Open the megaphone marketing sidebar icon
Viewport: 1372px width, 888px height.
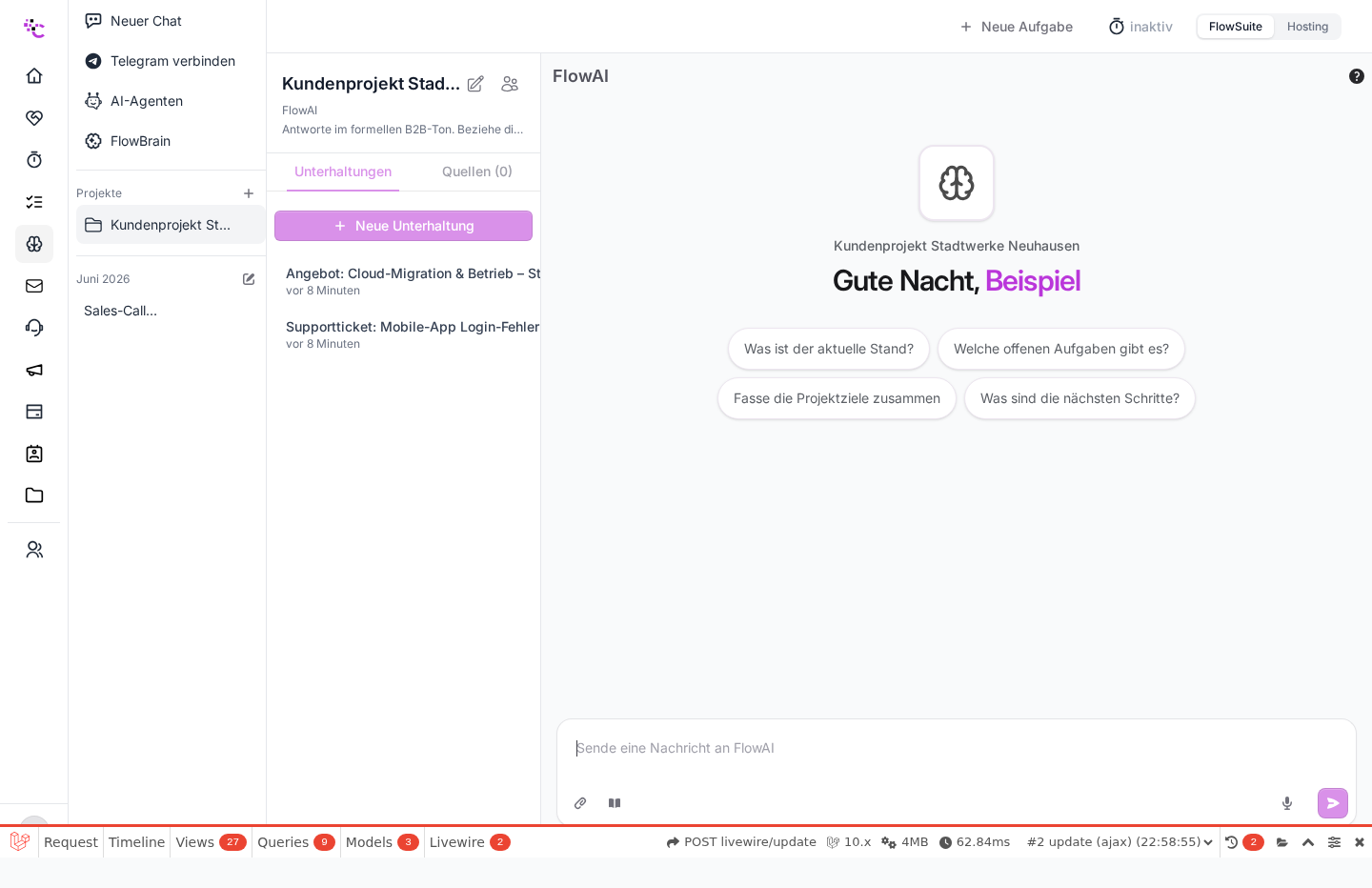coord(34,370)
